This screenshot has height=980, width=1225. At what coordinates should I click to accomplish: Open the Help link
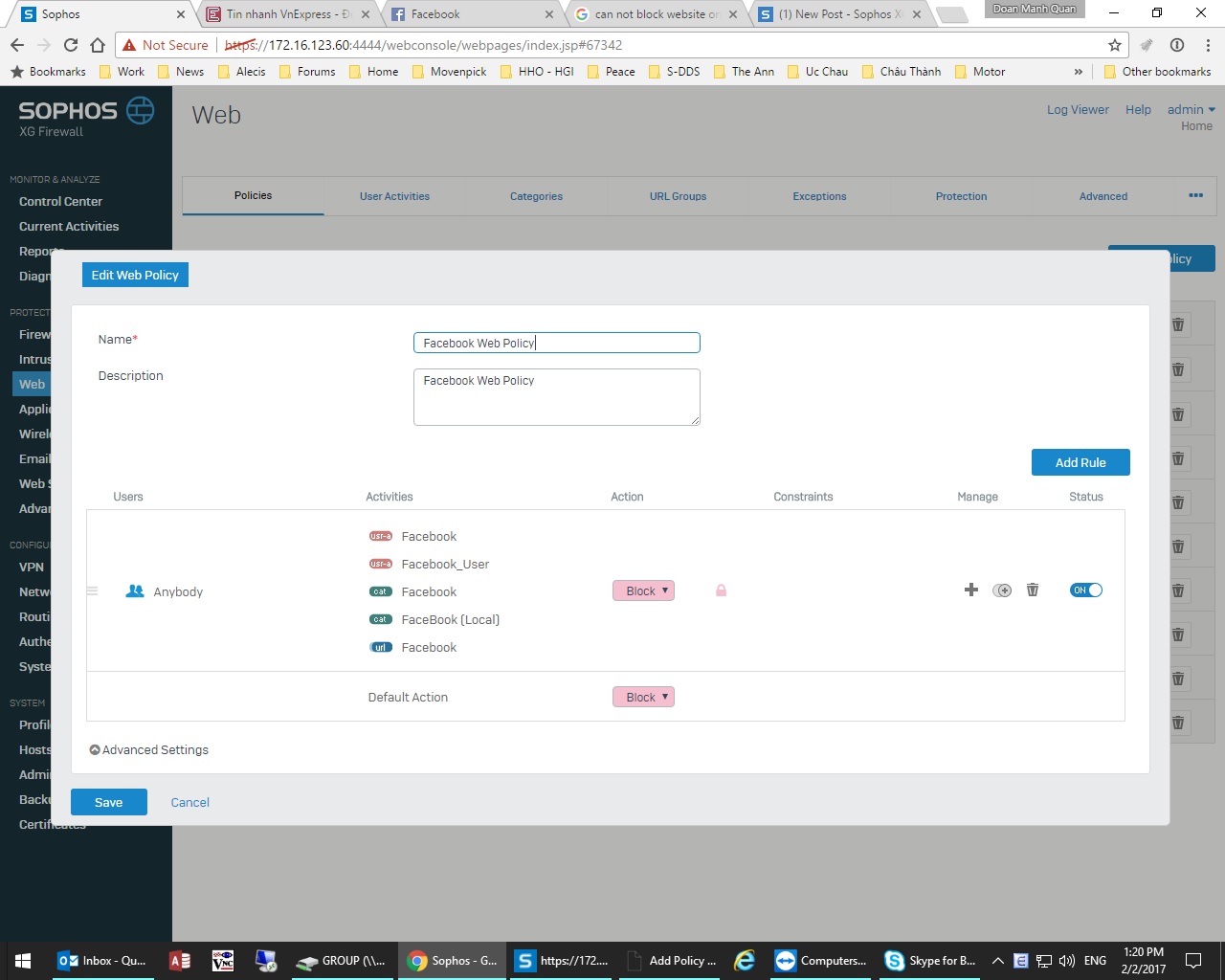(x=1138, y=109)
